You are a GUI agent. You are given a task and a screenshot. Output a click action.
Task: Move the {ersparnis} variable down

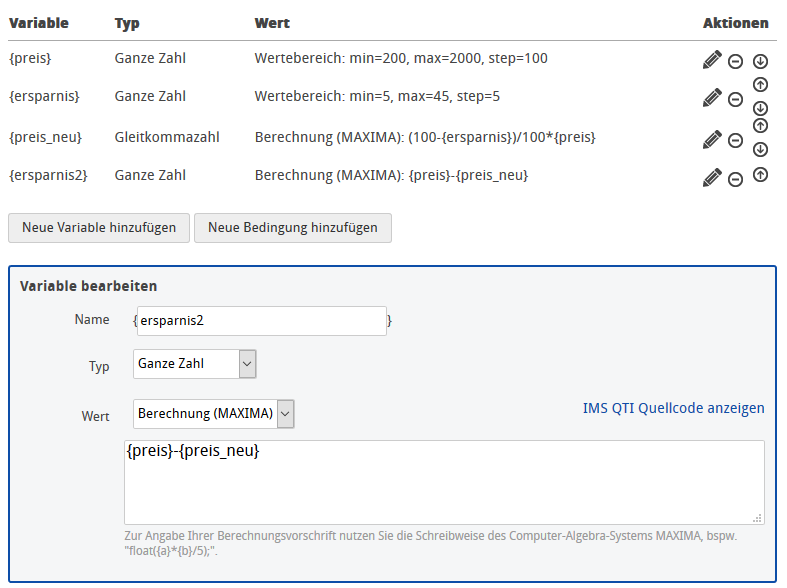[759, 109]
